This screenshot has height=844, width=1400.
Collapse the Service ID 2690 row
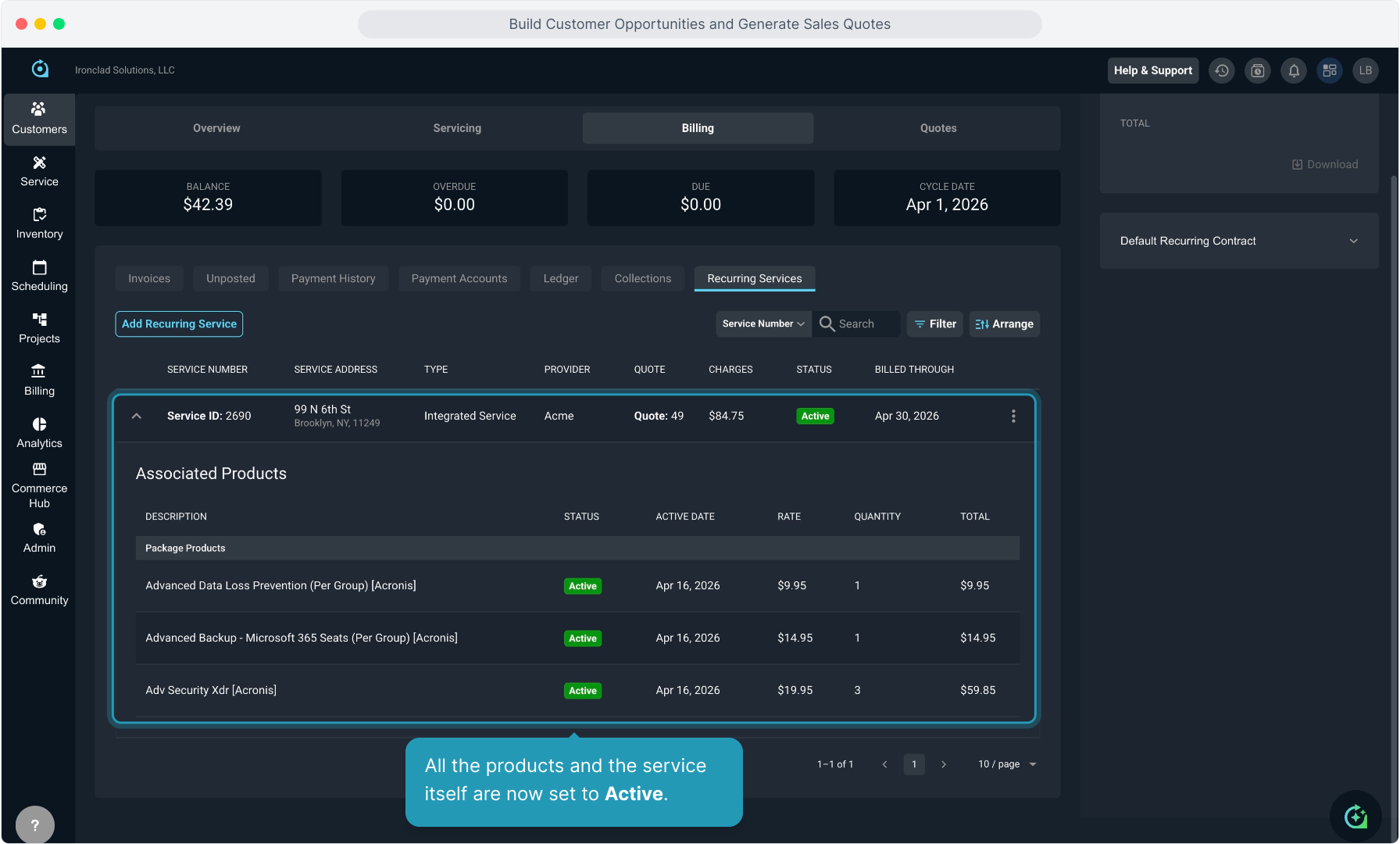point(137,417)
